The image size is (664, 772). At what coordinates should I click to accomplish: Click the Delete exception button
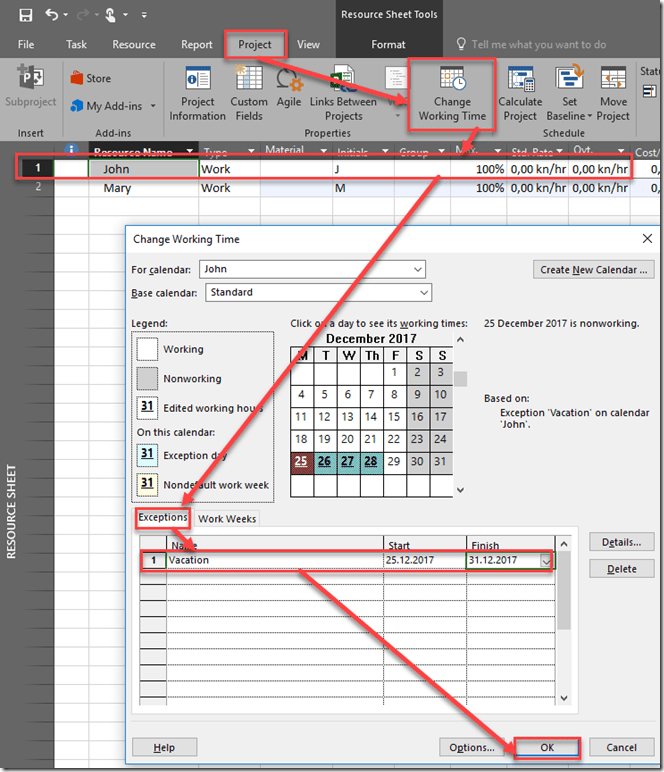click(x=621, y=569)
